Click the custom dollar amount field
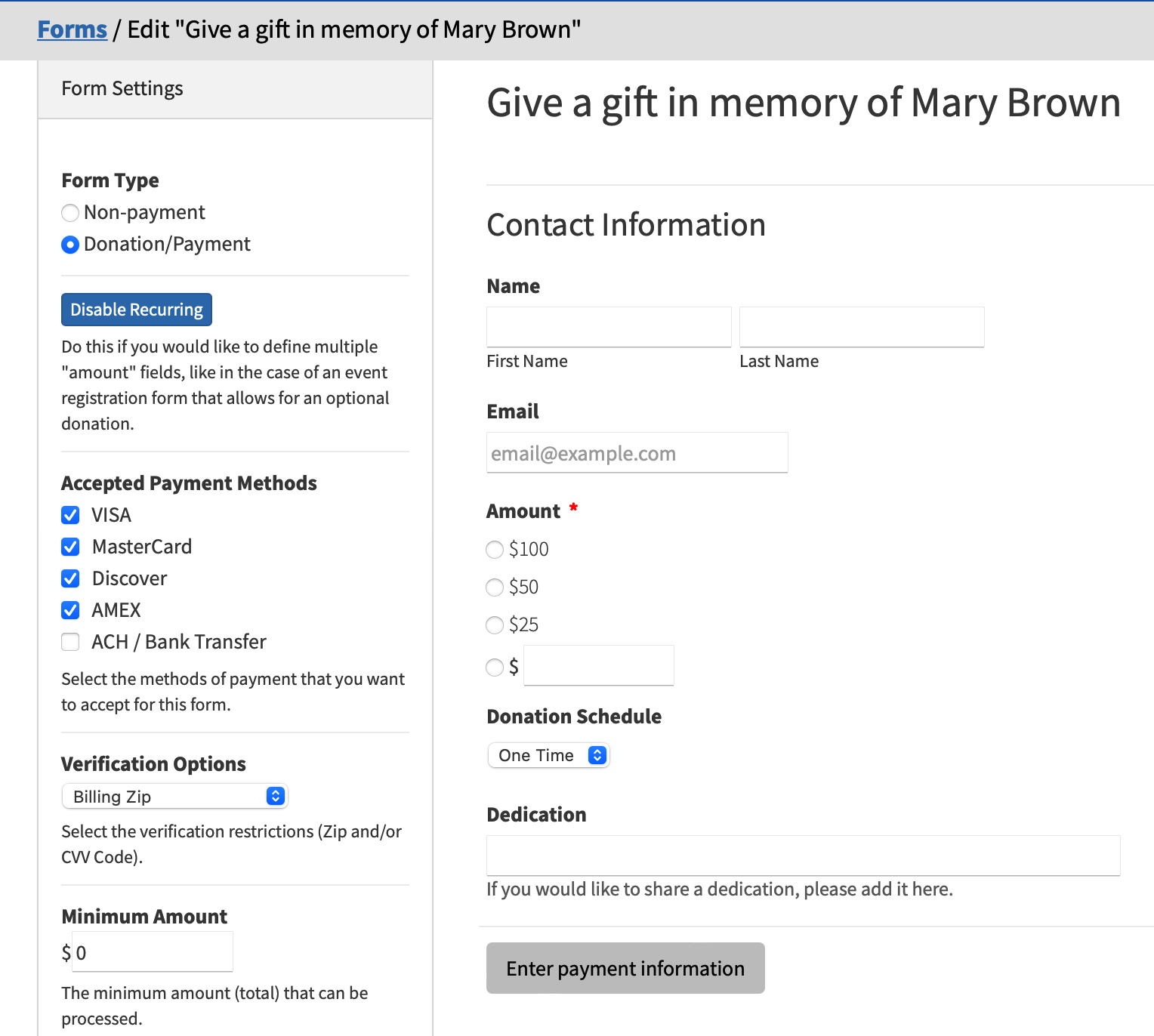The image size is (1154, 1036). (599, 665)
